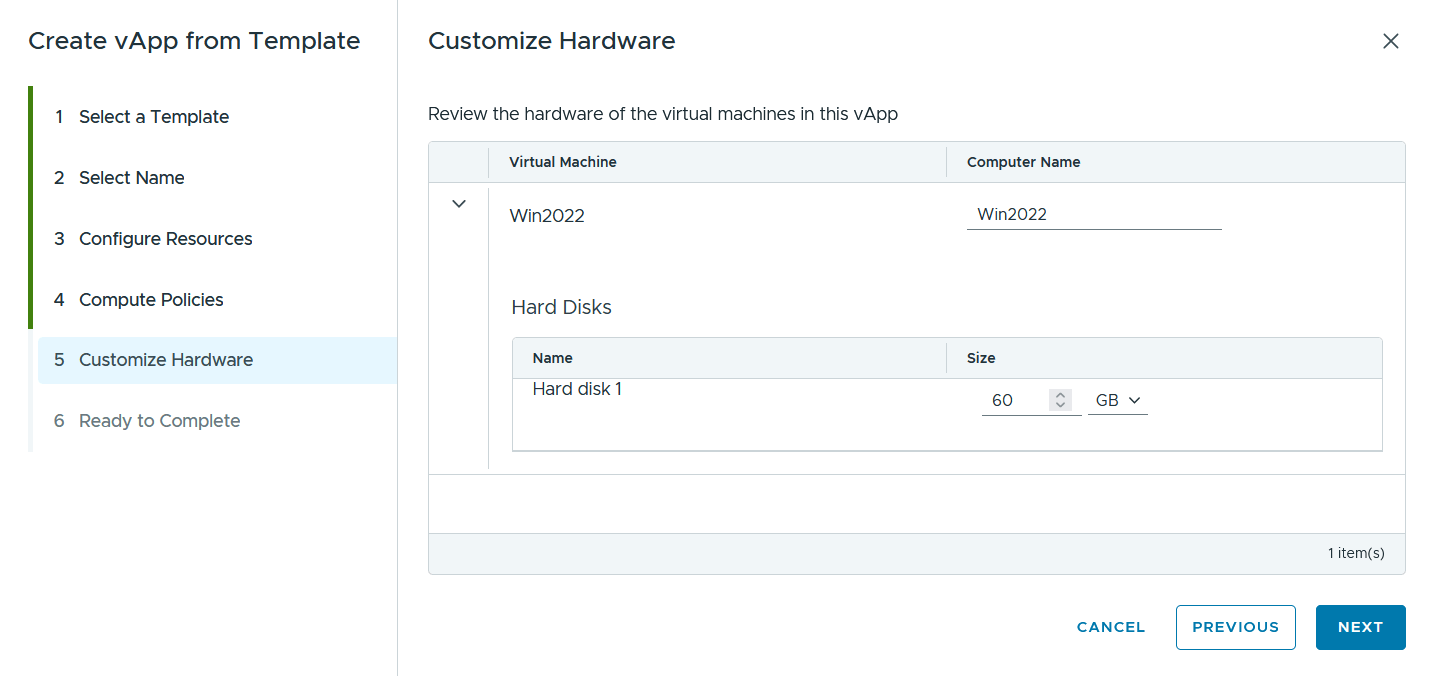Click the Computer Name column header
The height and width of the screenshot is (676, 1431).
pyautogui.click(x=1023, y=162)
